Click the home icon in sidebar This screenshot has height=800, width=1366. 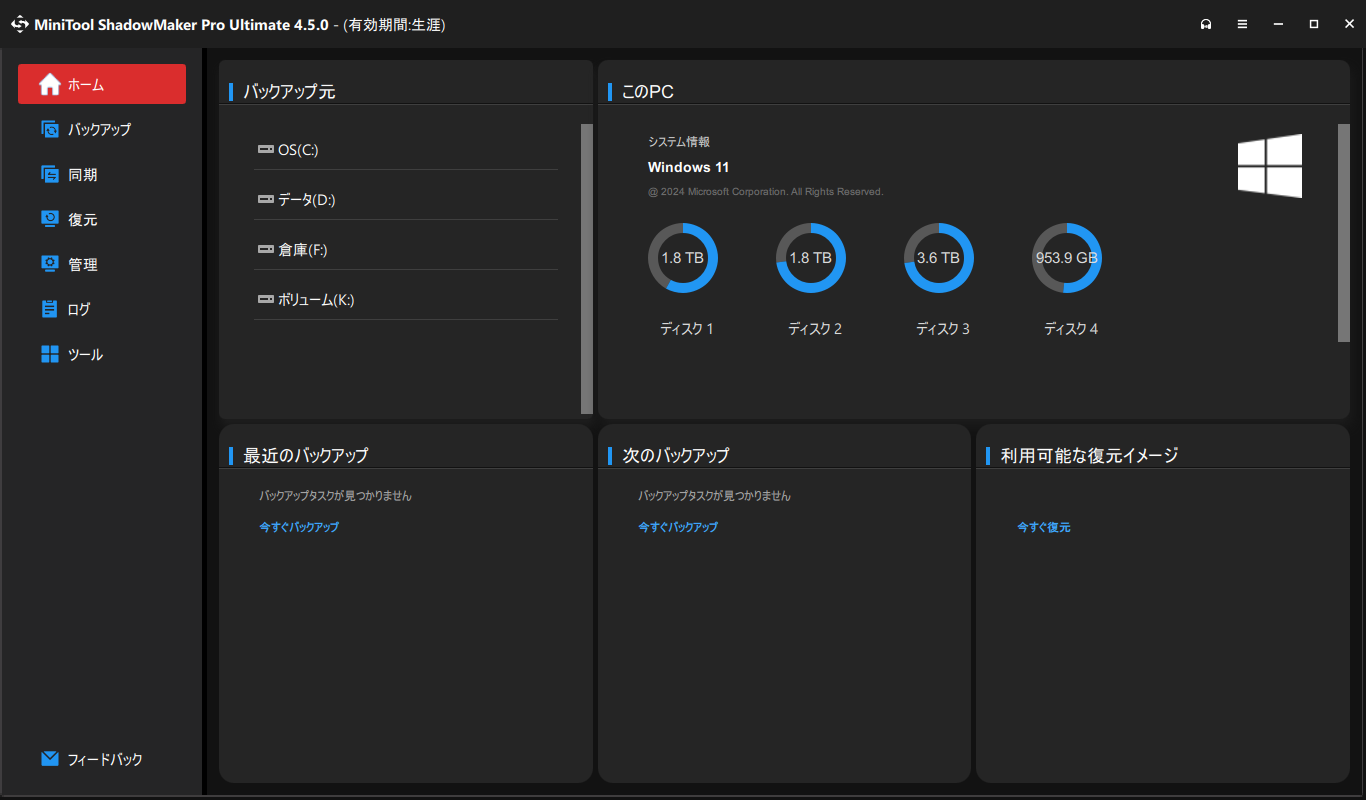pyautogui.click(x=50, y=85)
